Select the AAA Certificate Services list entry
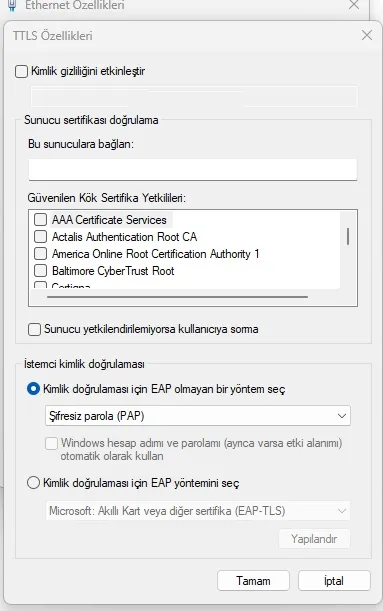This screenshot has width=383, height=611. pyautogui.click(x=109, y=220)
